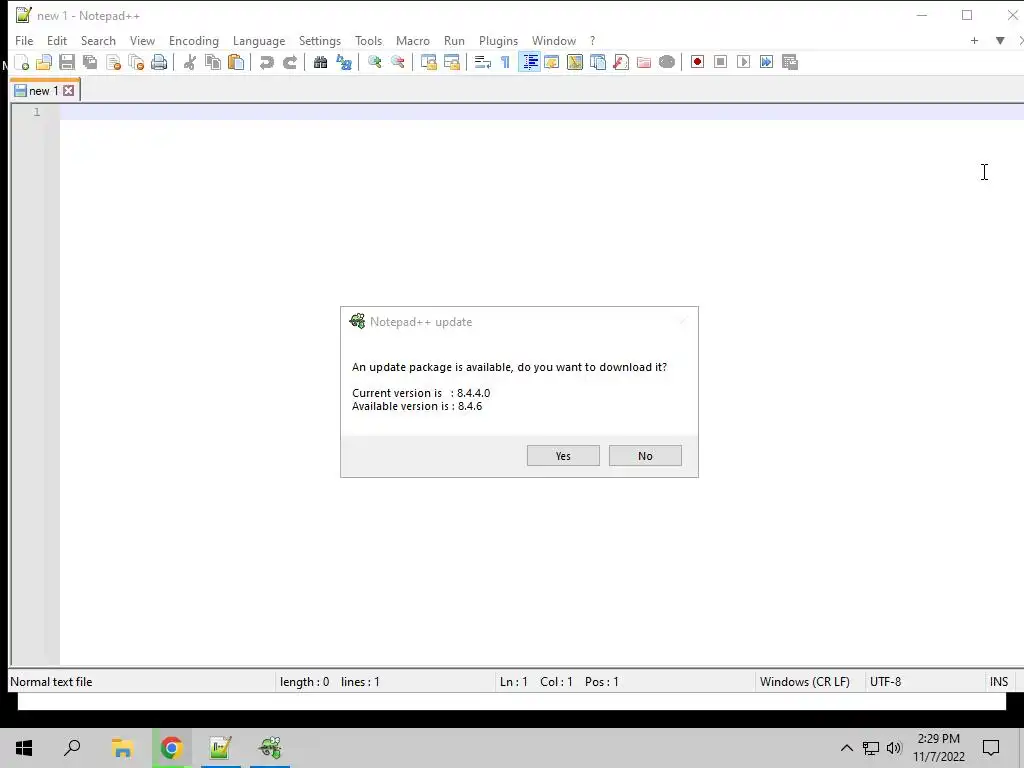Click the Paste clipboard icon
Screen dimensions: 1024x768
click(x=236, y=62)
